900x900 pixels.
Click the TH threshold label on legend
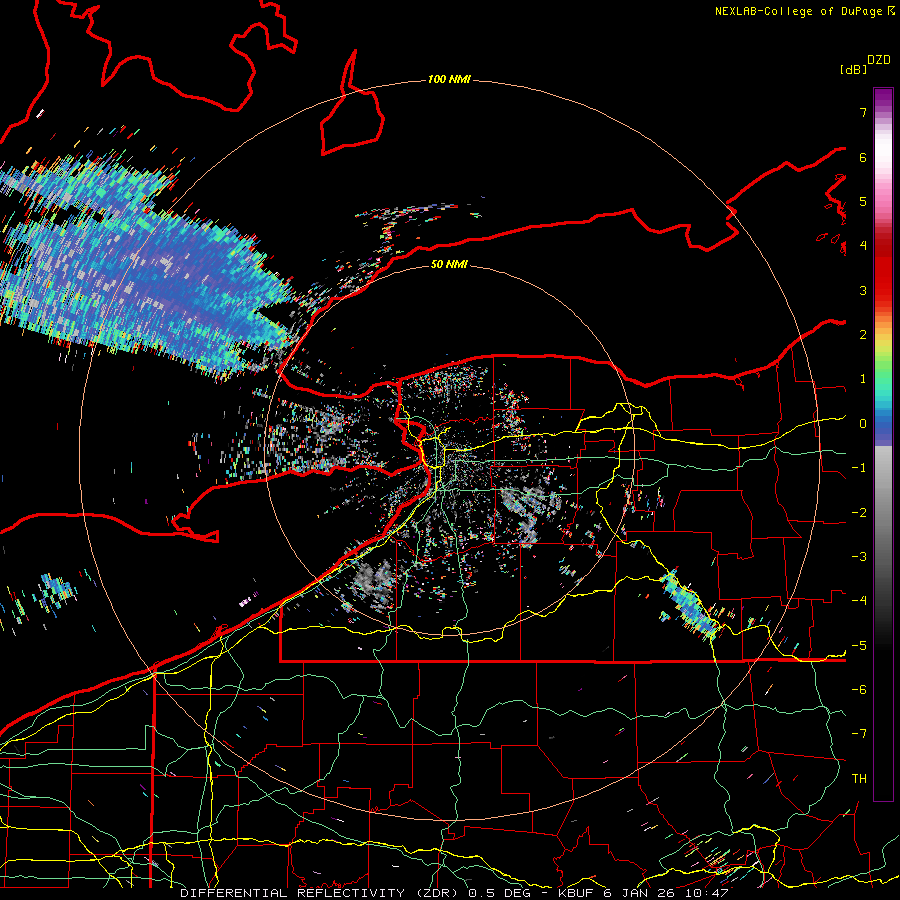(859, 779)
